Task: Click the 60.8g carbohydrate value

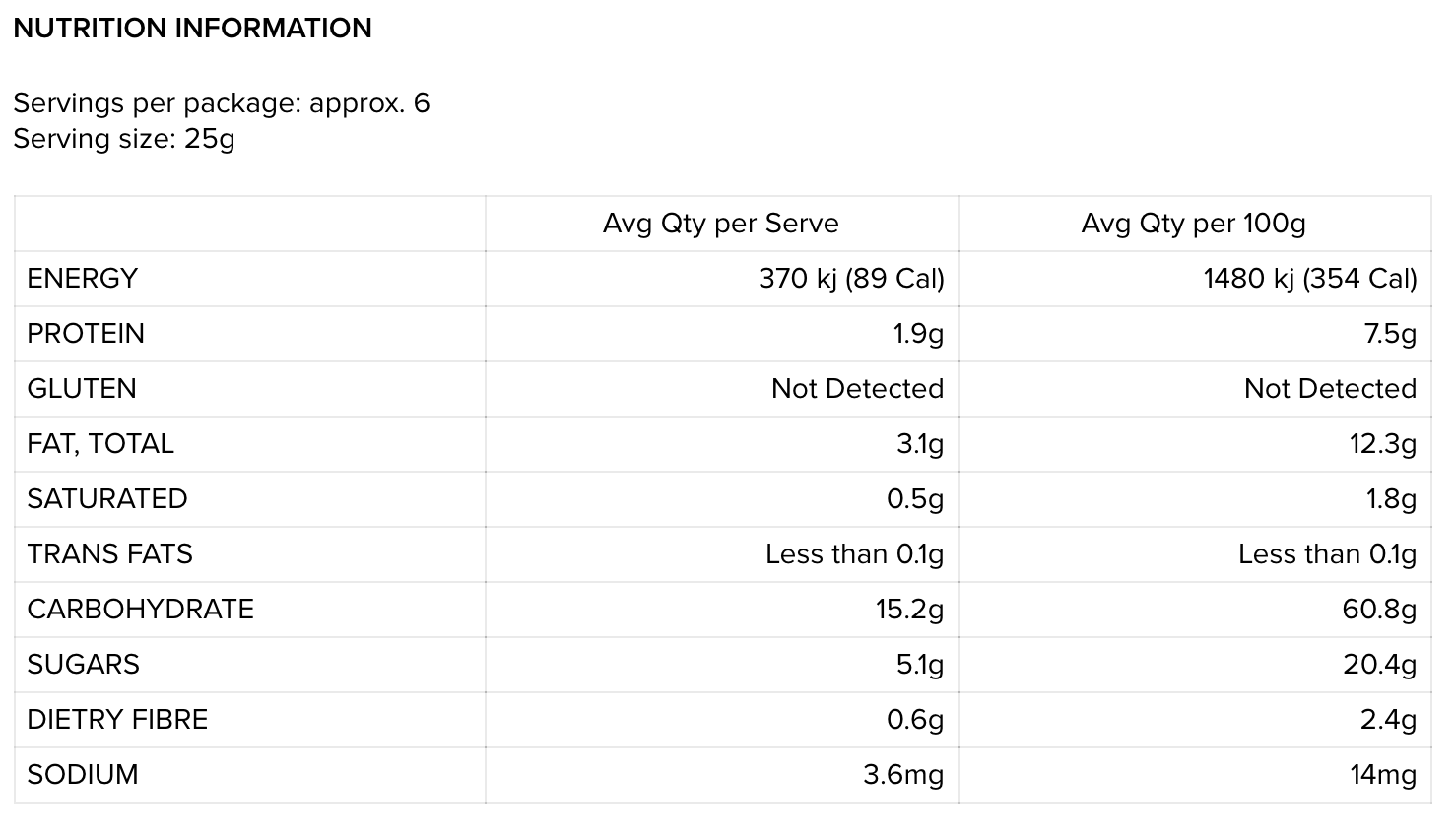Action: (1378, 610)
